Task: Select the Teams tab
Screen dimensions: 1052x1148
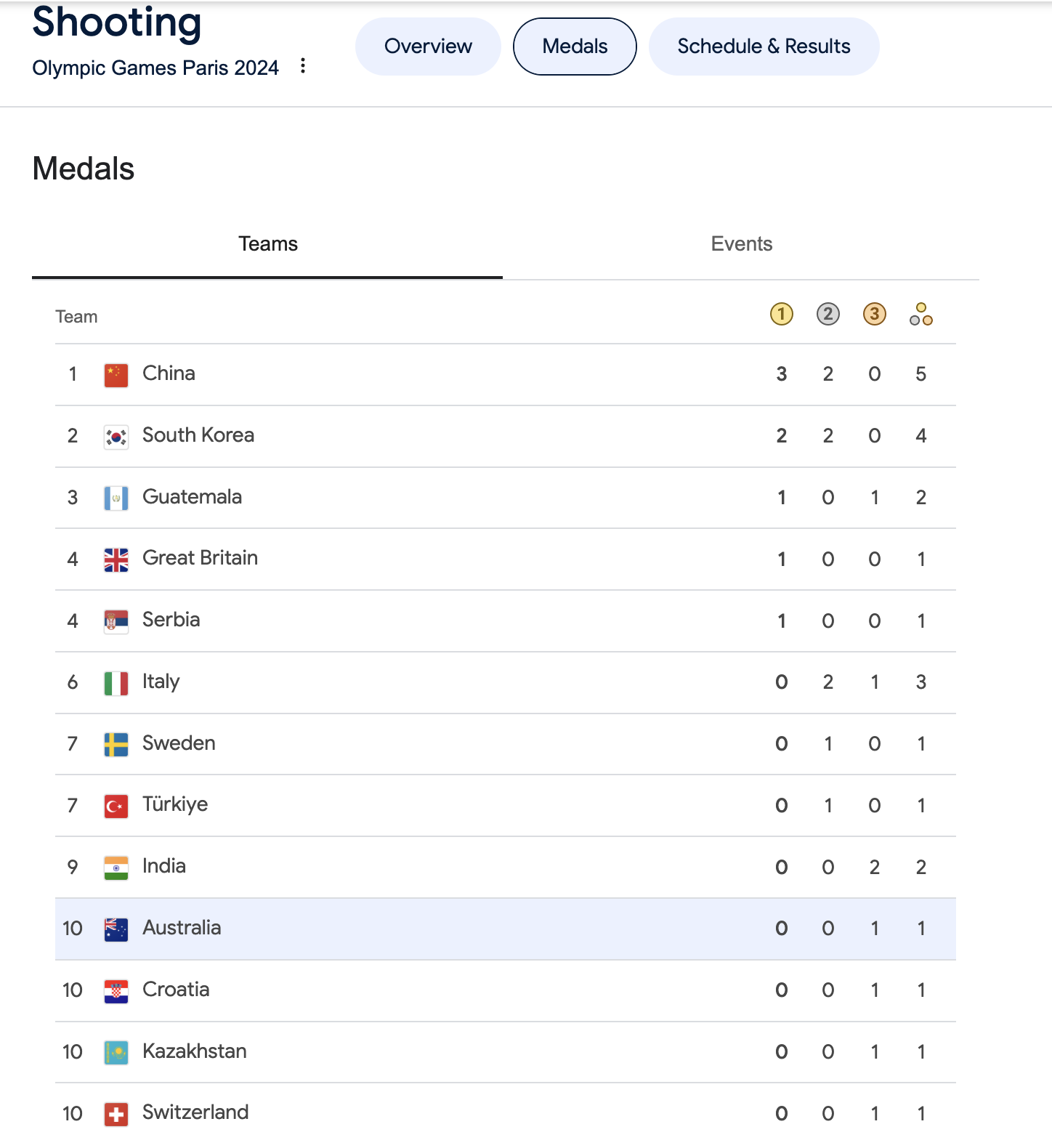Action: click(268, 244)
